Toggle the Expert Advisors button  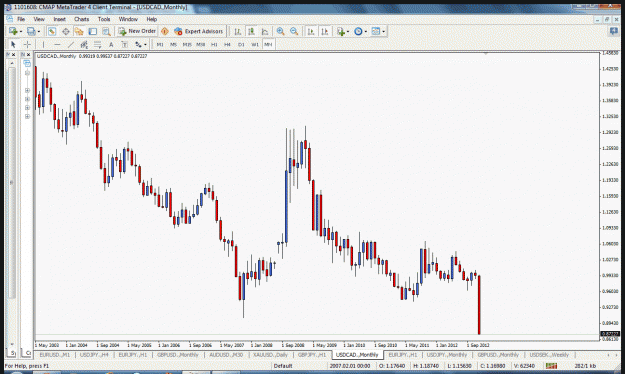[x=199, y=31]
